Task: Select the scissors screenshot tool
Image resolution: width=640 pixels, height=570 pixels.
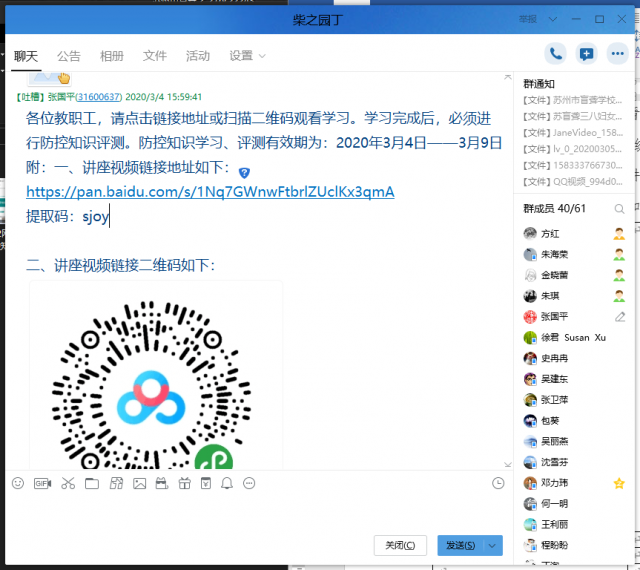Action: 68,483
